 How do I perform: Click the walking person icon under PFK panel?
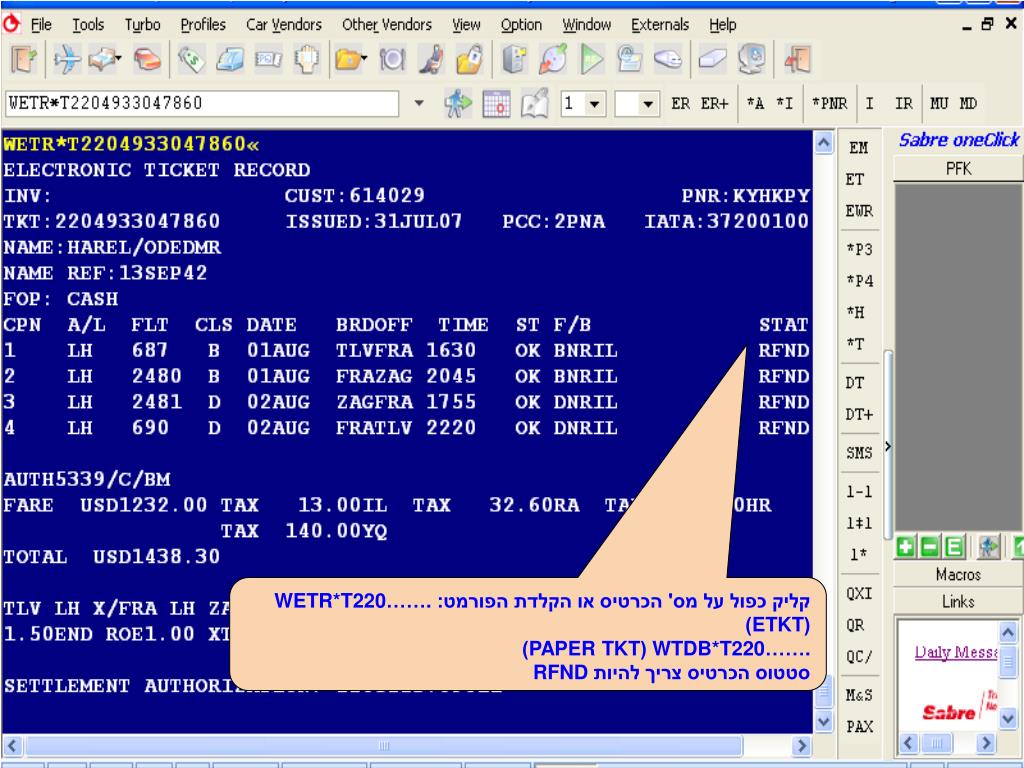tap(989, 547)
